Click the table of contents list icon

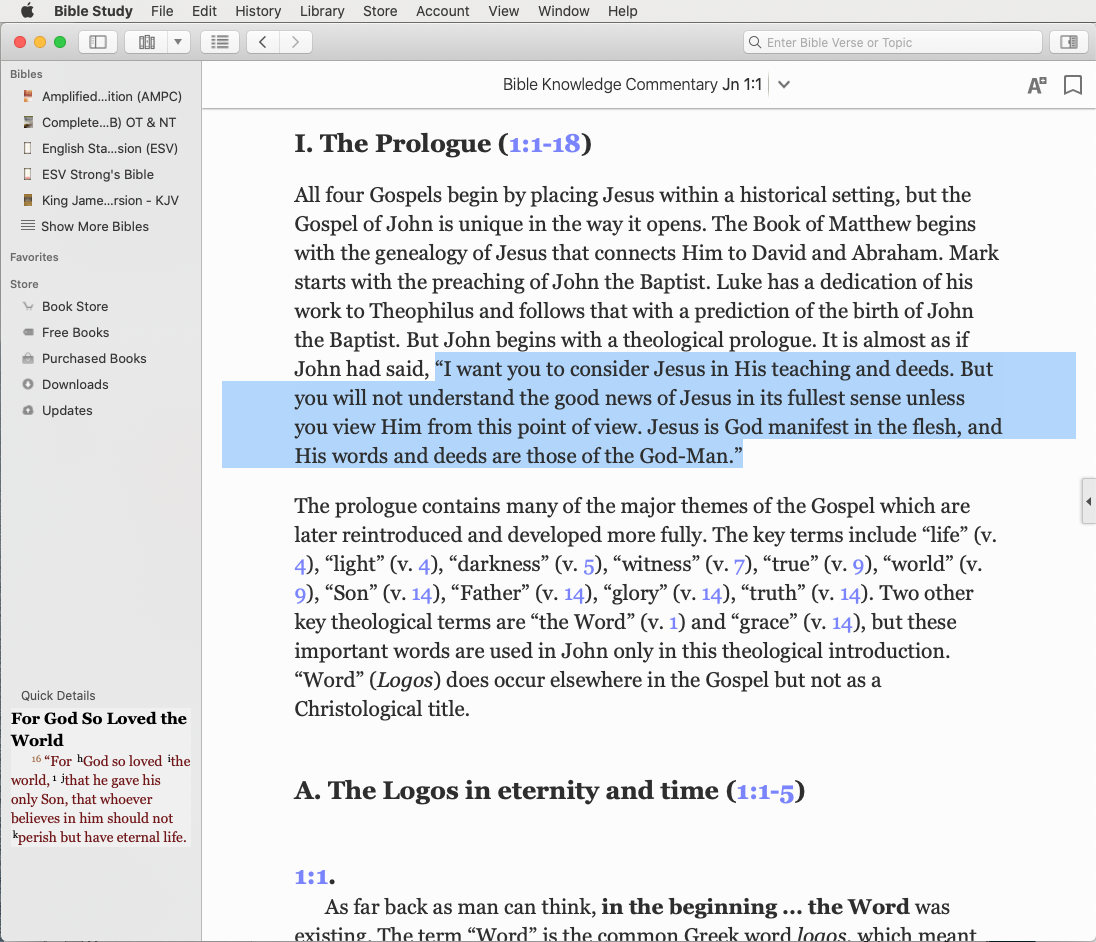(220, 42)
